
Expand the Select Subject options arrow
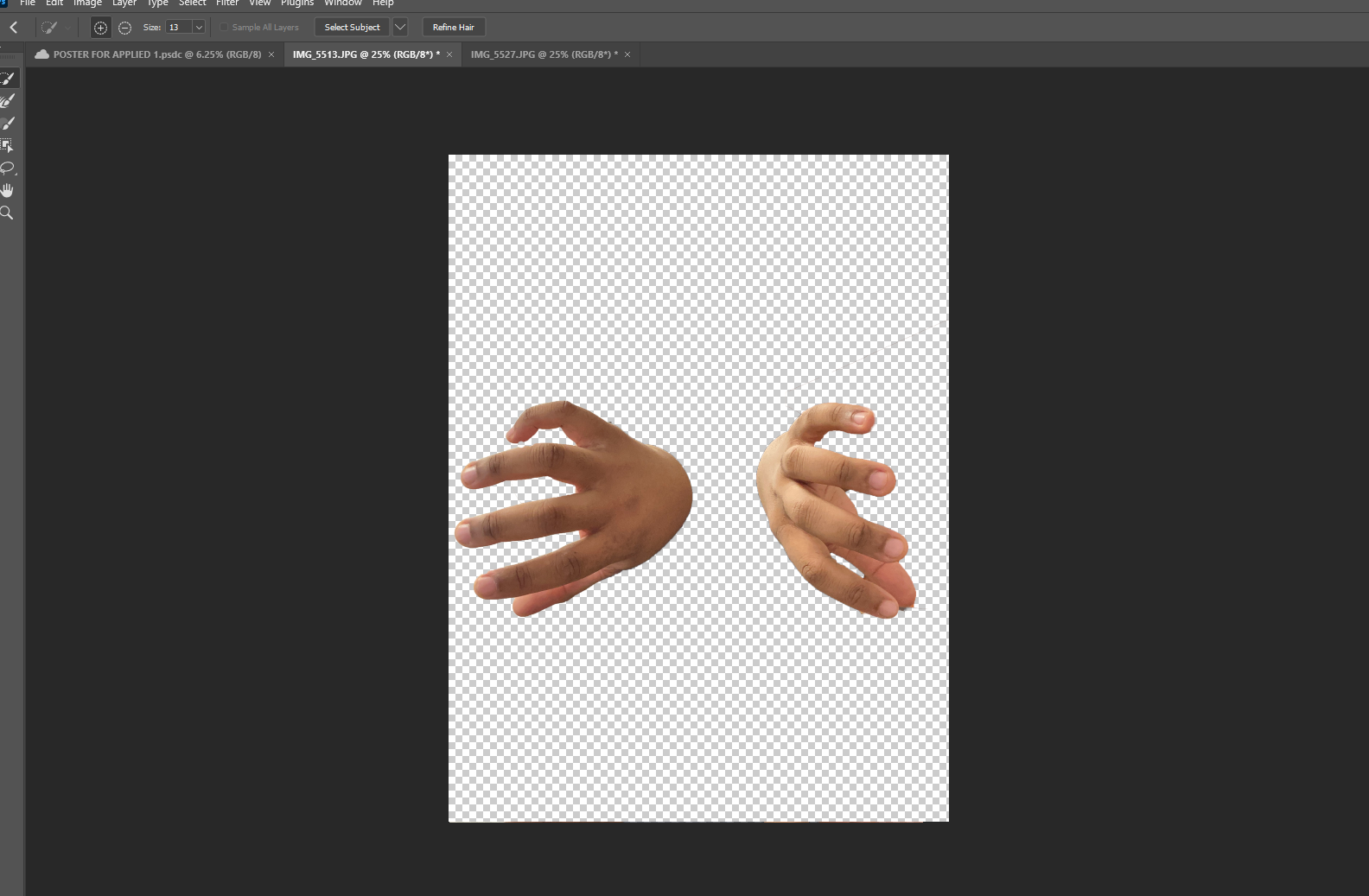[400, 28]
